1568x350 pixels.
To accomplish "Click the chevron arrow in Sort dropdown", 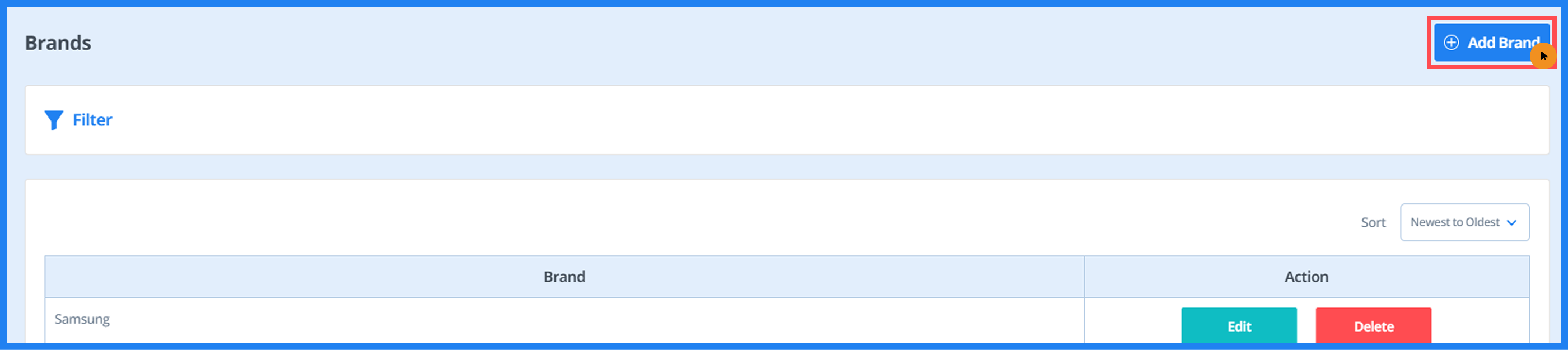I will click(1511, 223).
